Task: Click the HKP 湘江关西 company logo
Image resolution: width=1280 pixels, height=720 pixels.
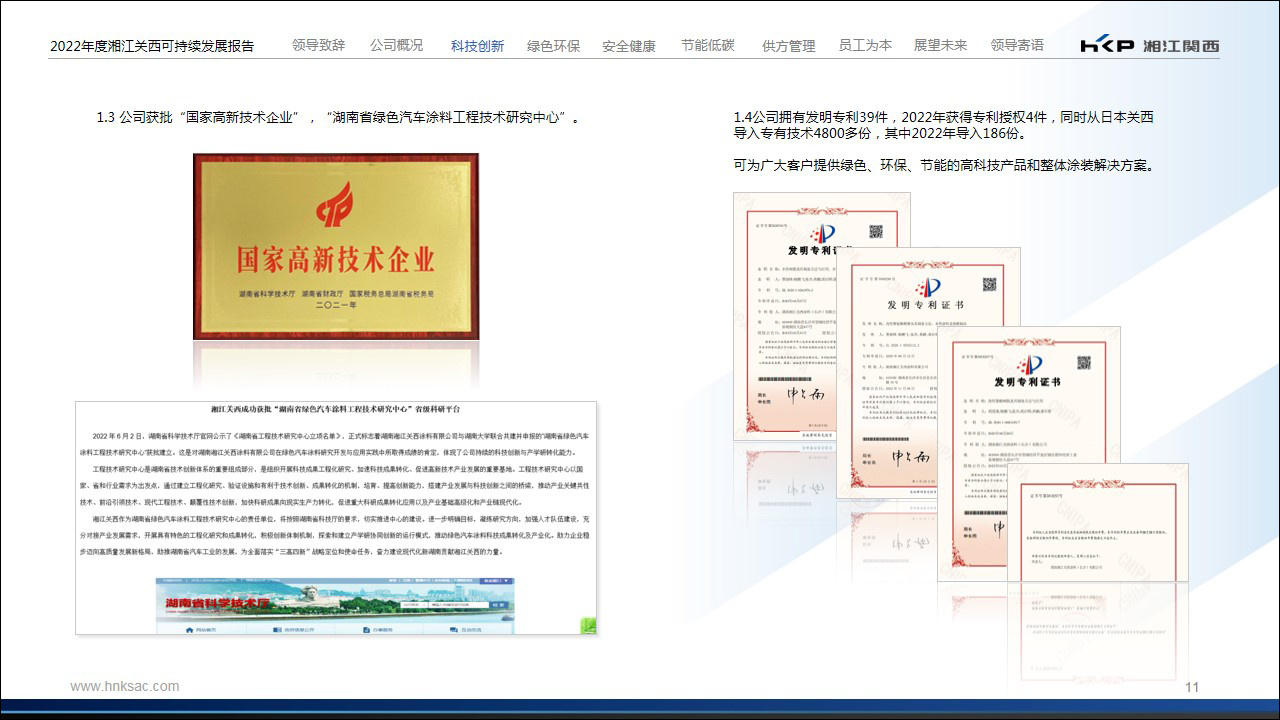Action: (1150, 45)
